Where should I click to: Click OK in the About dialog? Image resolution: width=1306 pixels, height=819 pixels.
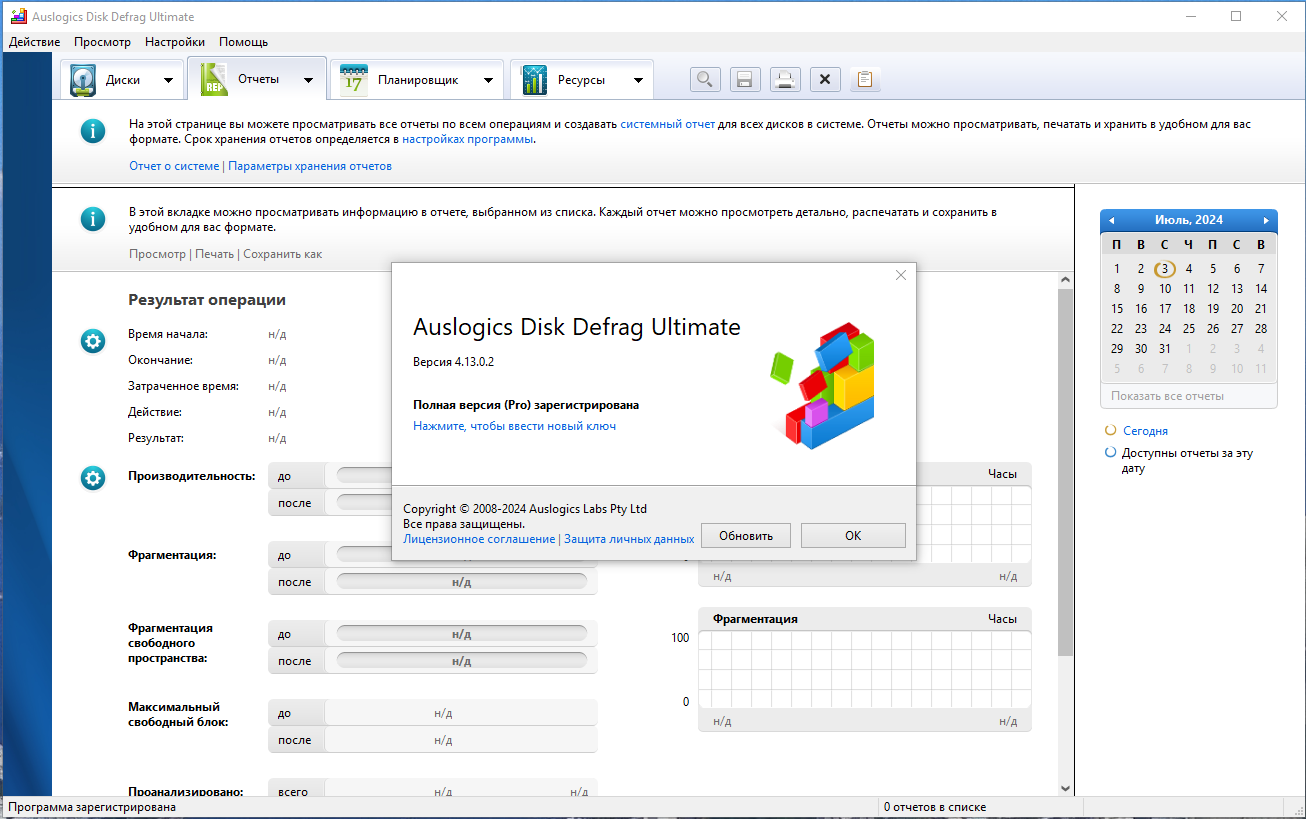point(852,536)
